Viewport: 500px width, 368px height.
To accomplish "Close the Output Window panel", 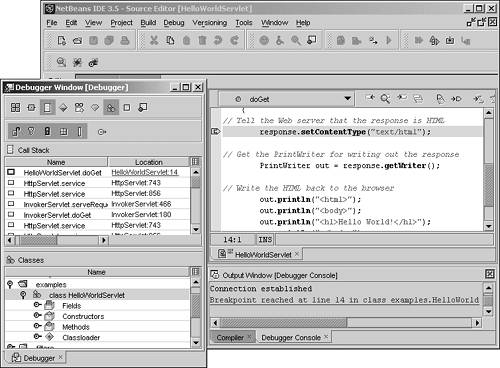I will coord(489,274).
